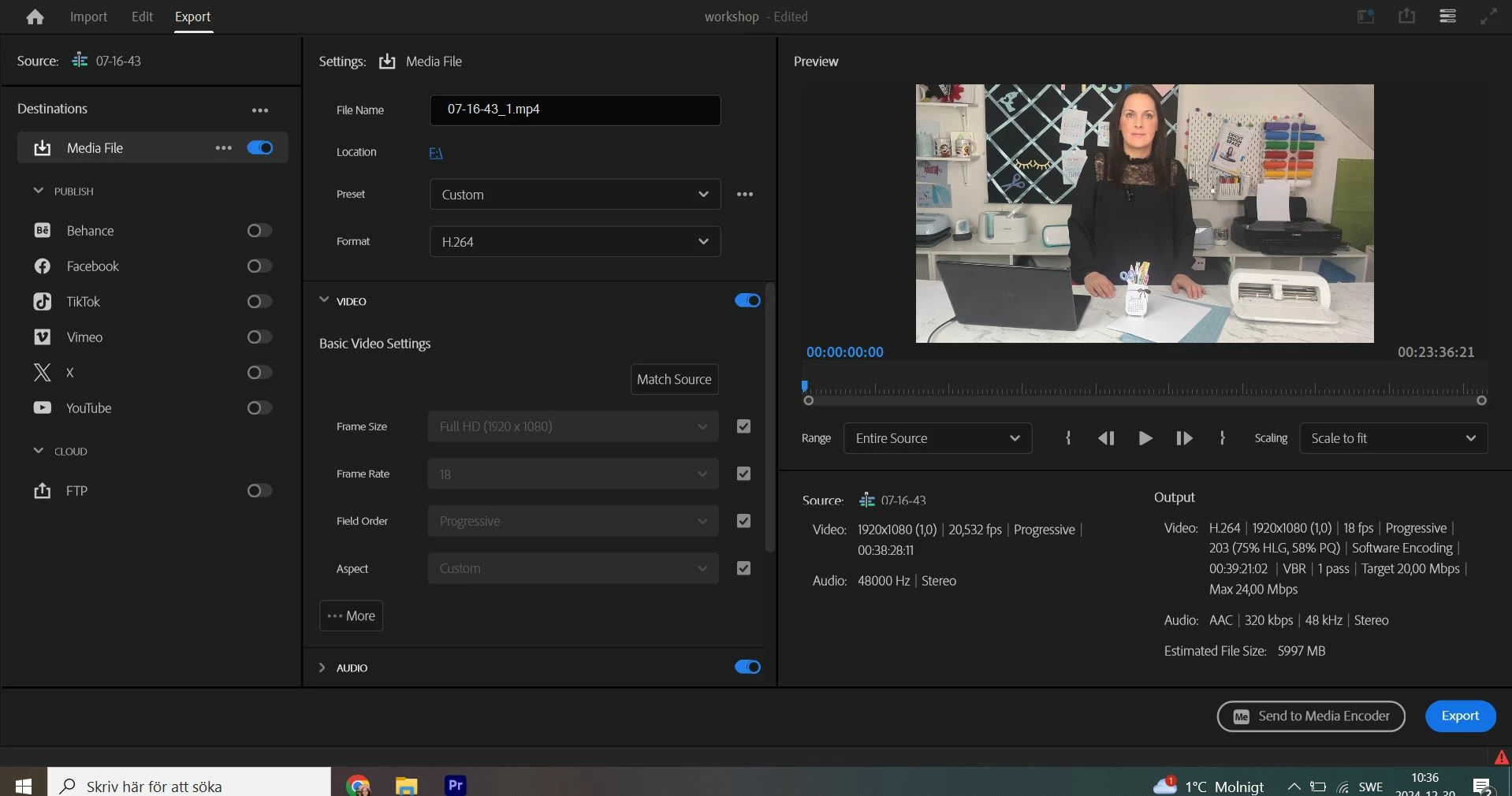Open the header panel menu icon
Screen dimensions: 1512x796
1447,17
